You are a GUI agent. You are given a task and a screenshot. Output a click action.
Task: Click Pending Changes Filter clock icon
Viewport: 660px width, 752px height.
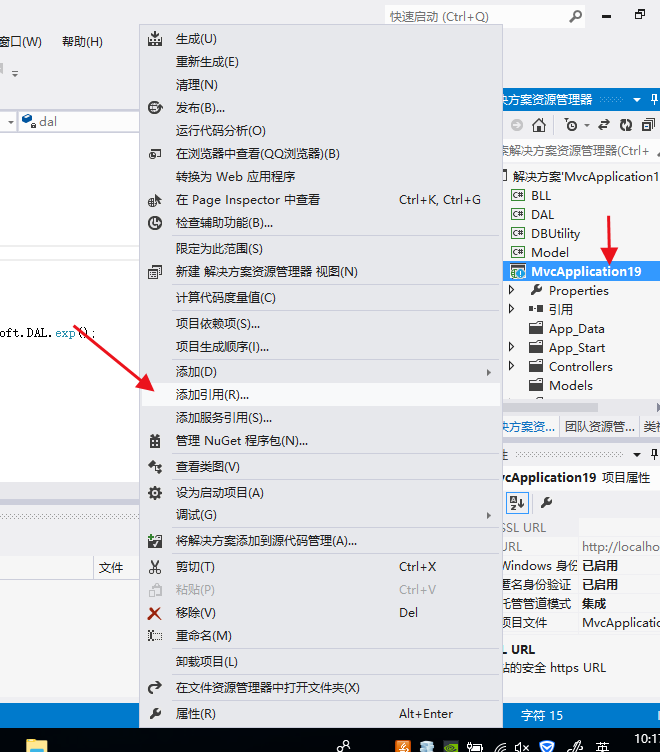[x=571, y=125]
